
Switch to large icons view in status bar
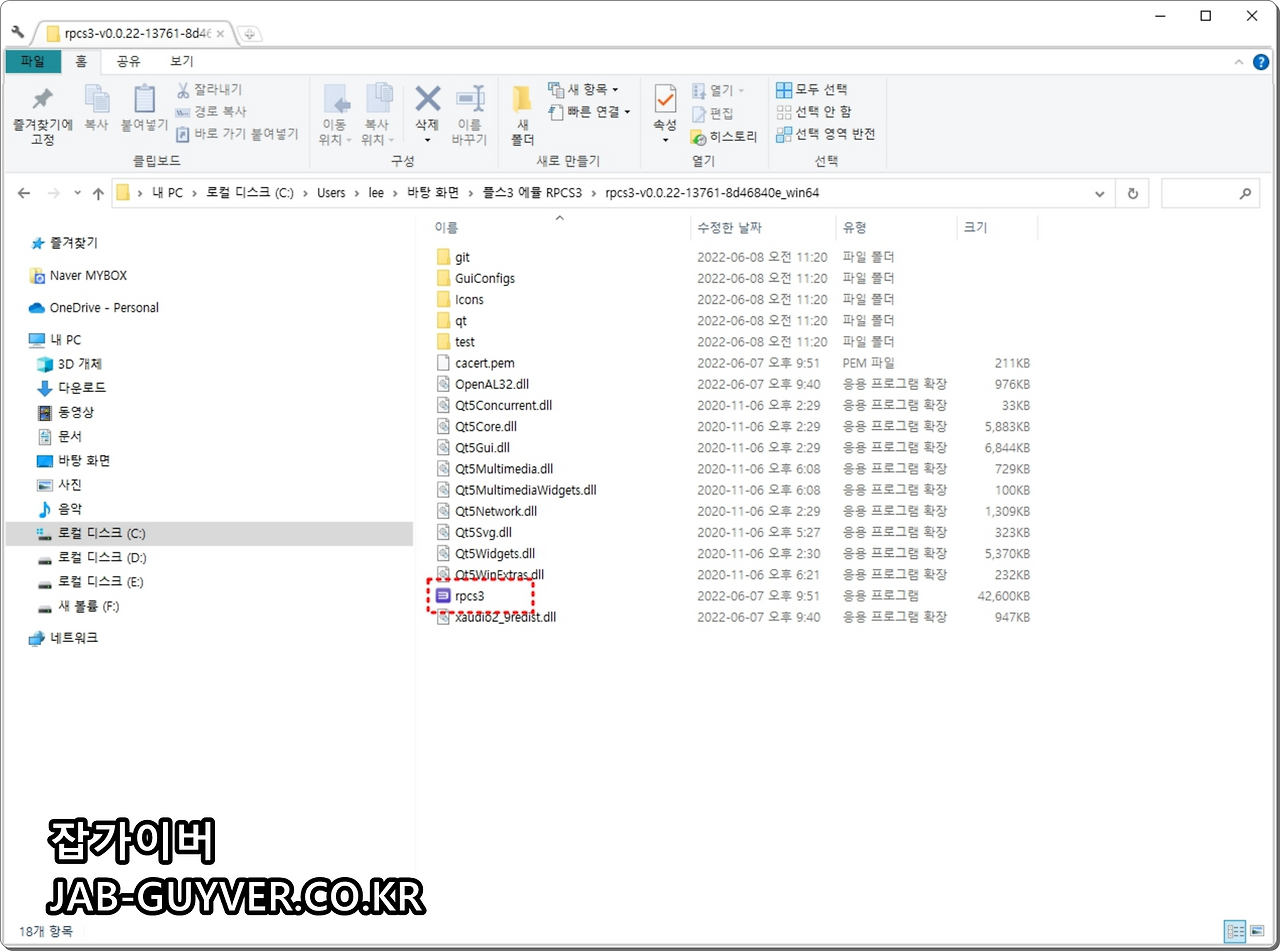tap(1259, 931)
